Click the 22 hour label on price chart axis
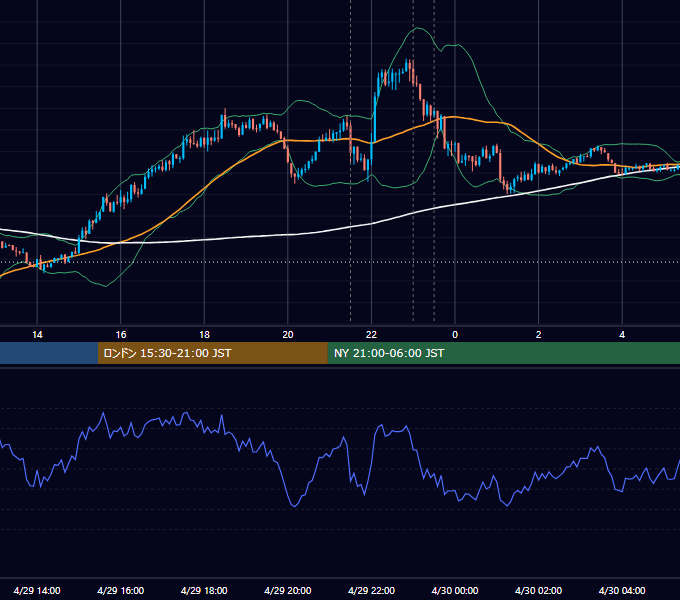The height and width of the screenshot is (600, 680). point(371,335)
